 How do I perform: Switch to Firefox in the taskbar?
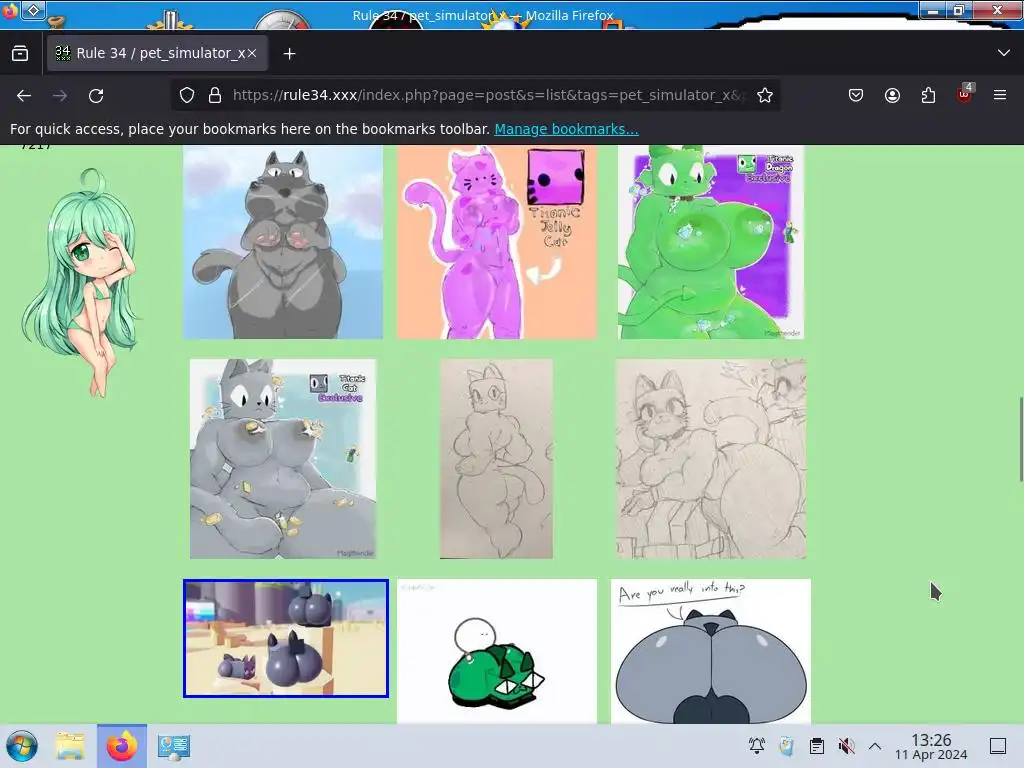pyautogui.click(x=122, y=746)
